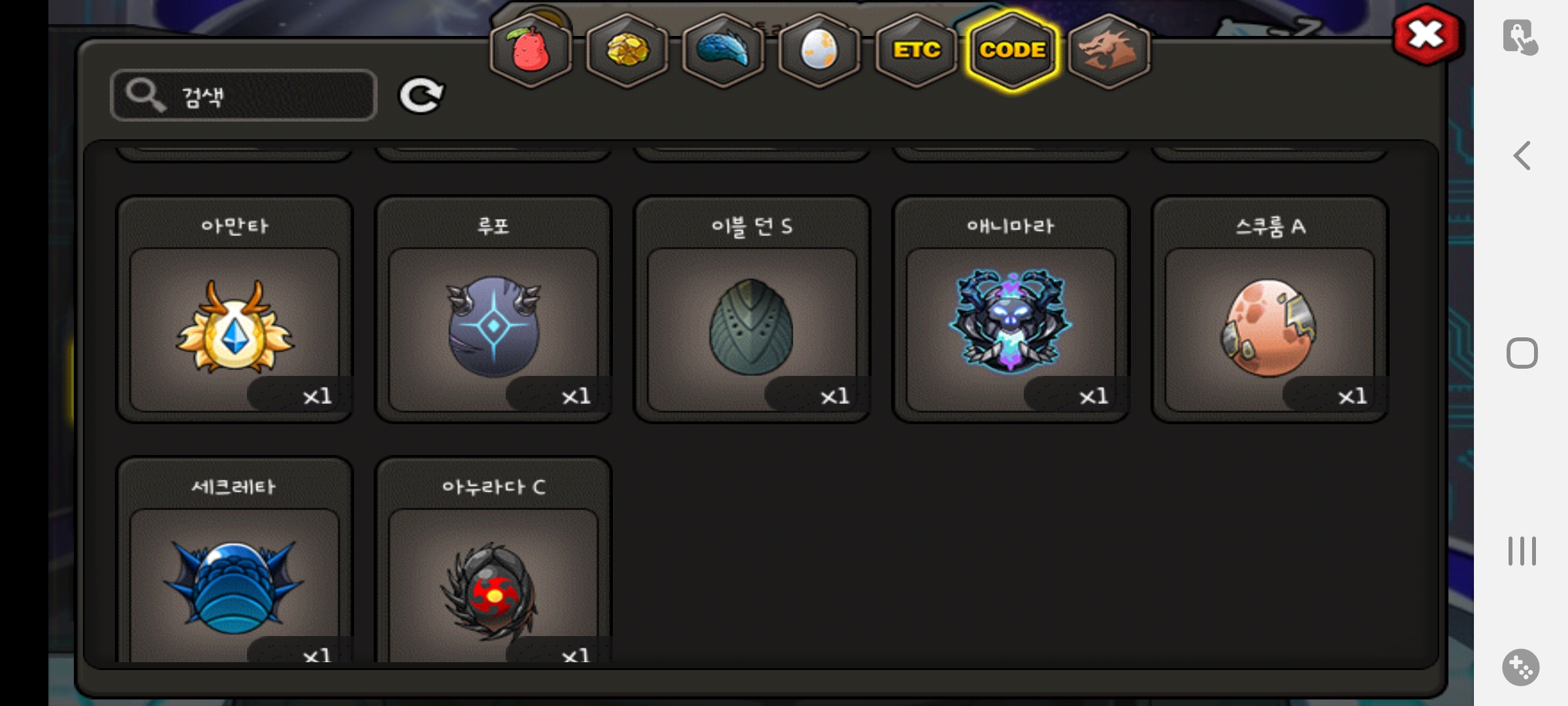
Task: Switch to the ETC tab
Action: coord(916,50)
